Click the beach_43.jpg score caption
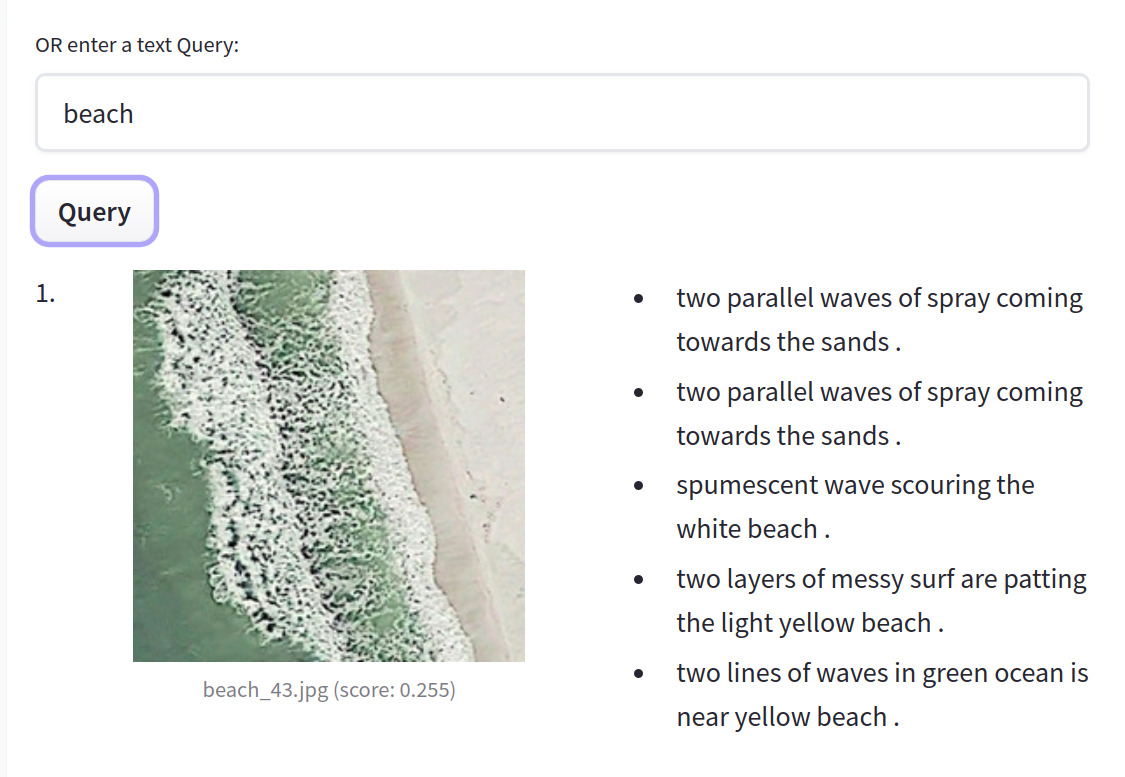This screenshot has height=777, width=1125. [x=328, y=690]
